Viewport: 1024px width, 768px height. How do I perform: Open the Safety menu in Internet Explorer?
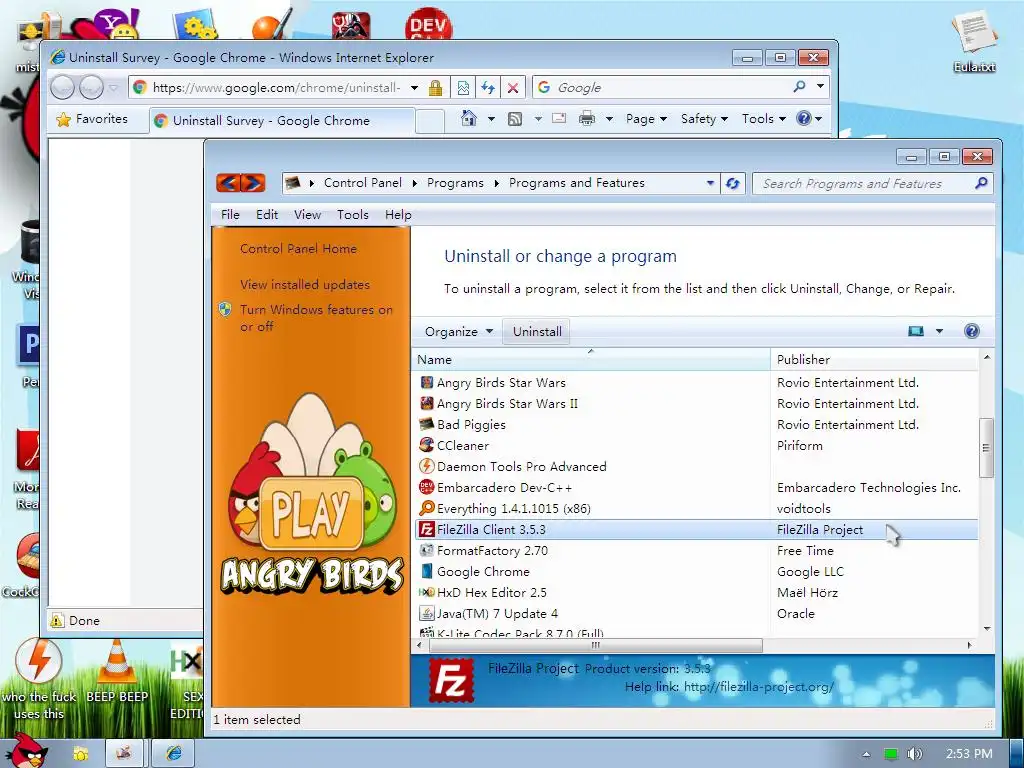click(704, 119)
